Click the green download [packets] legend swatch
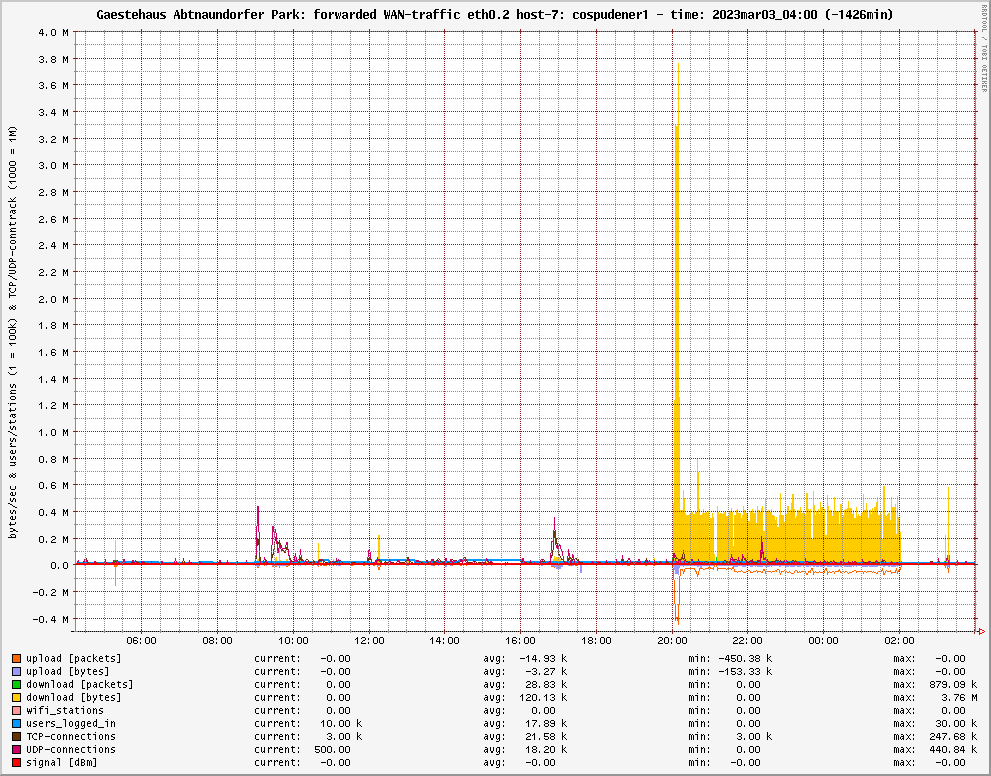The width and height of the screenshot is (991, 776). (16, 684)
